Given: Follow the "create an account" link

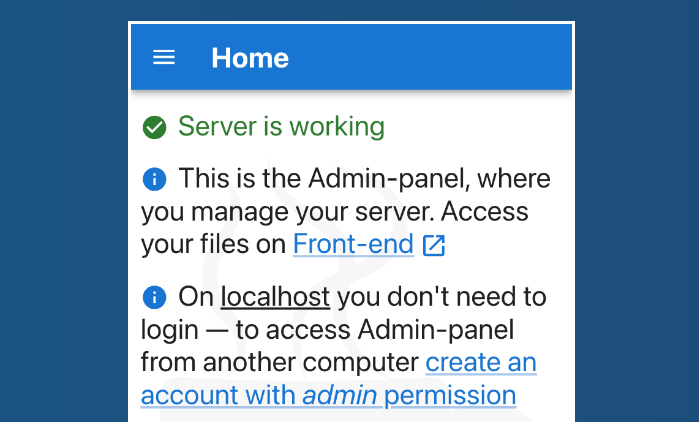Looking at the screenshot, I should click(x=481, y=362).
